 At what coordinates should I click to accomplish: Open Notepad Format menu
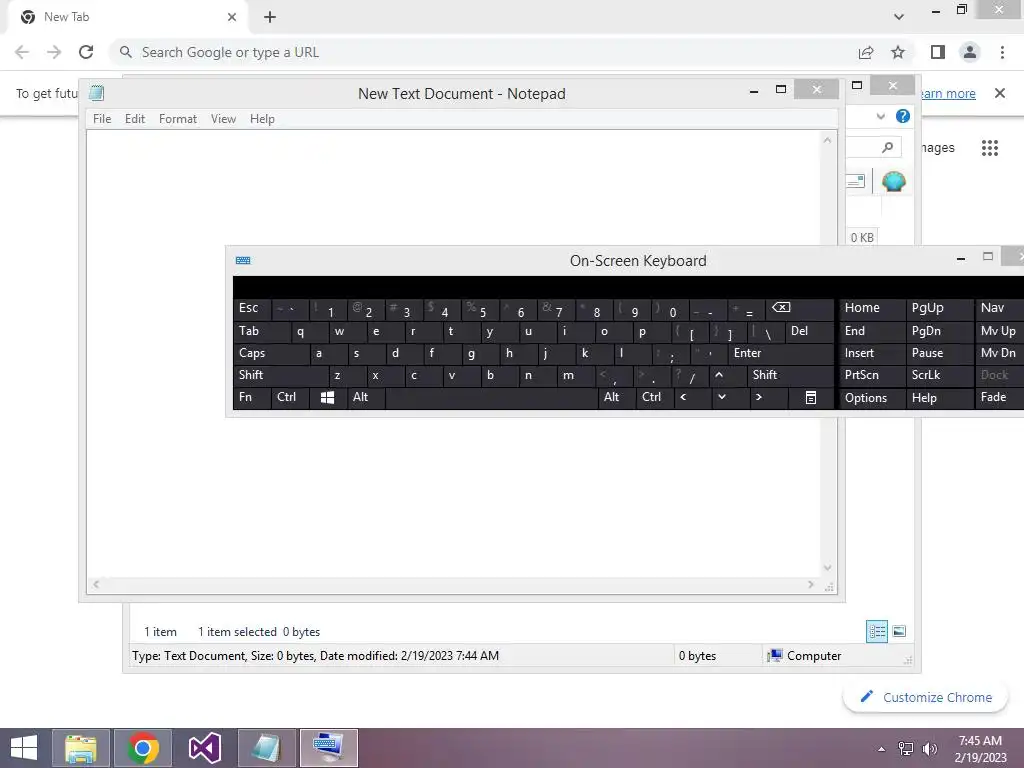[178, 119]
